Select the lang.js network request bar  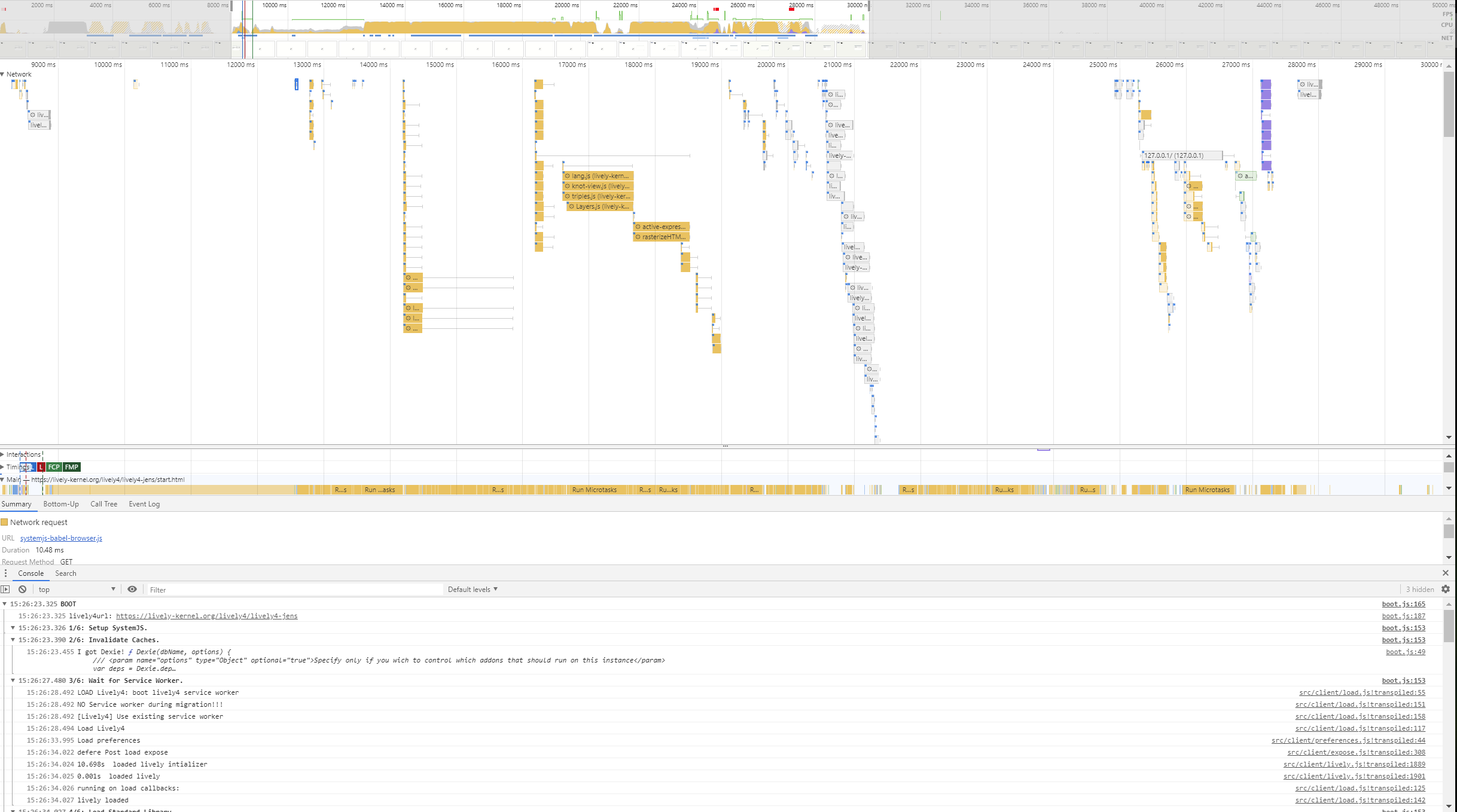[598, 176]
